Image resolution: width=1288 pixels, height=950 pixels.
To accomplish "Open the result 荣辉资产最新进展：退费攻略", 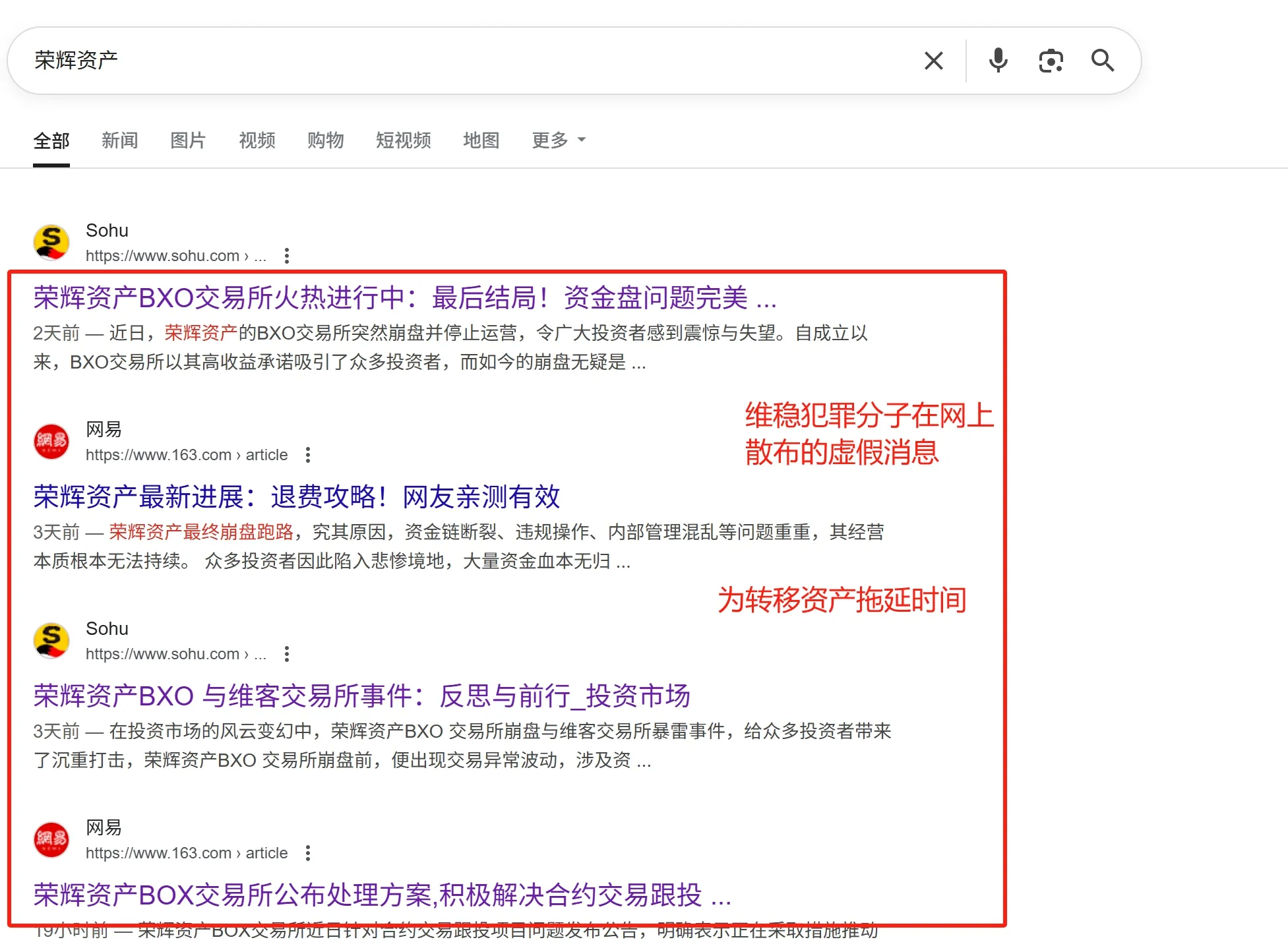I will point(297,497).
